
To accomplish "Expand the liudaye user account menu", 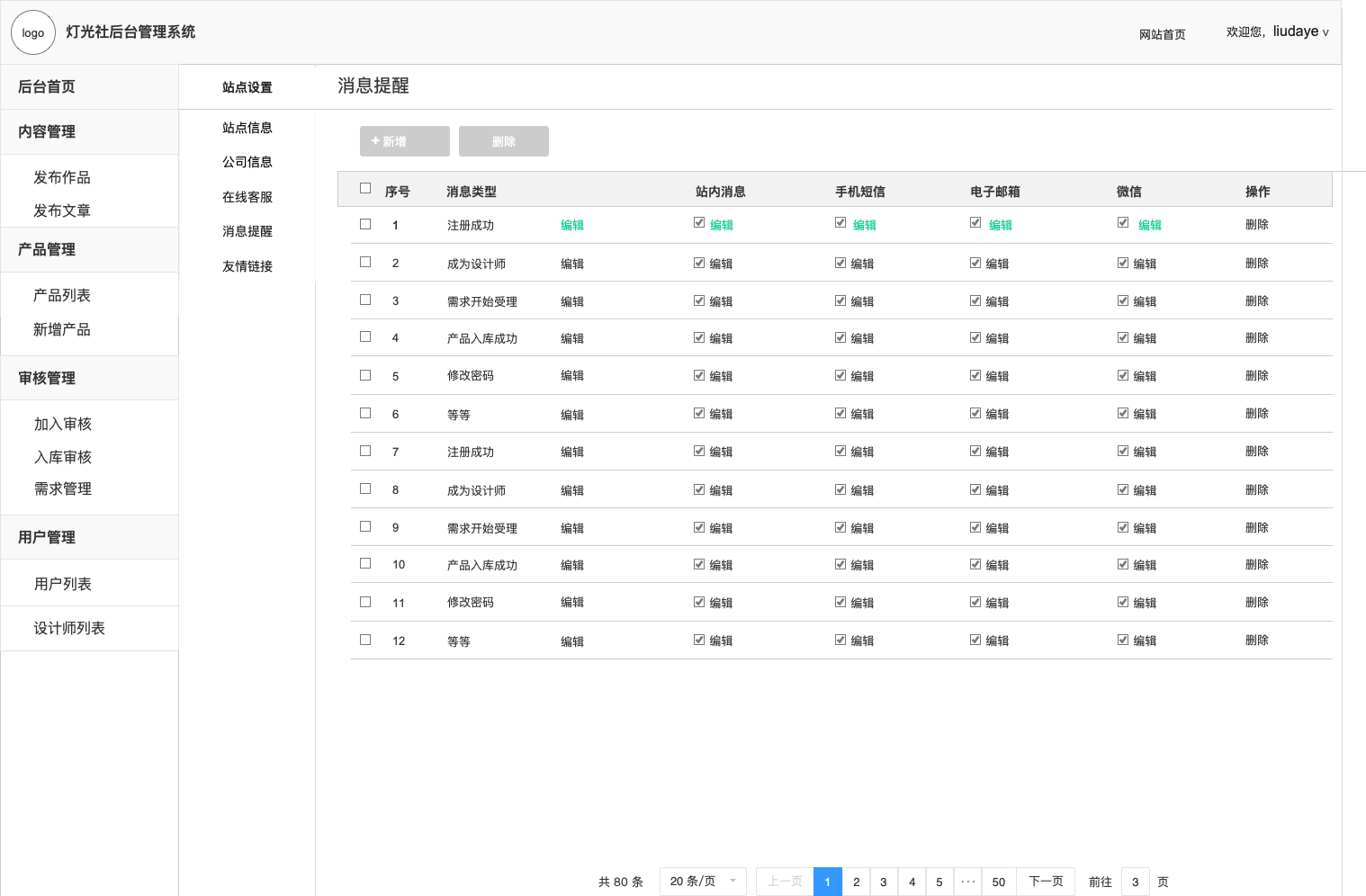I will [1299, 31].
